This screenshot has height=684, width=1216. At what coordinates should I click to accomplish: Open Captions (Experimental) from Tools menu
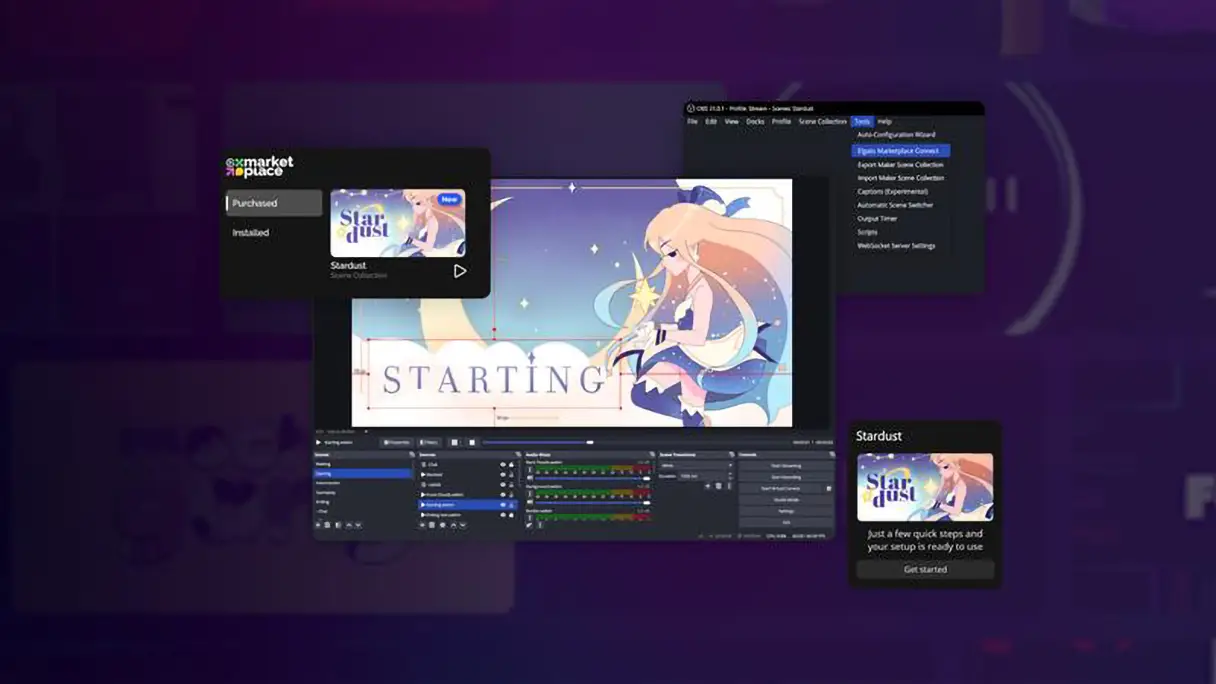pyautogui.click(x=893, y=191)
